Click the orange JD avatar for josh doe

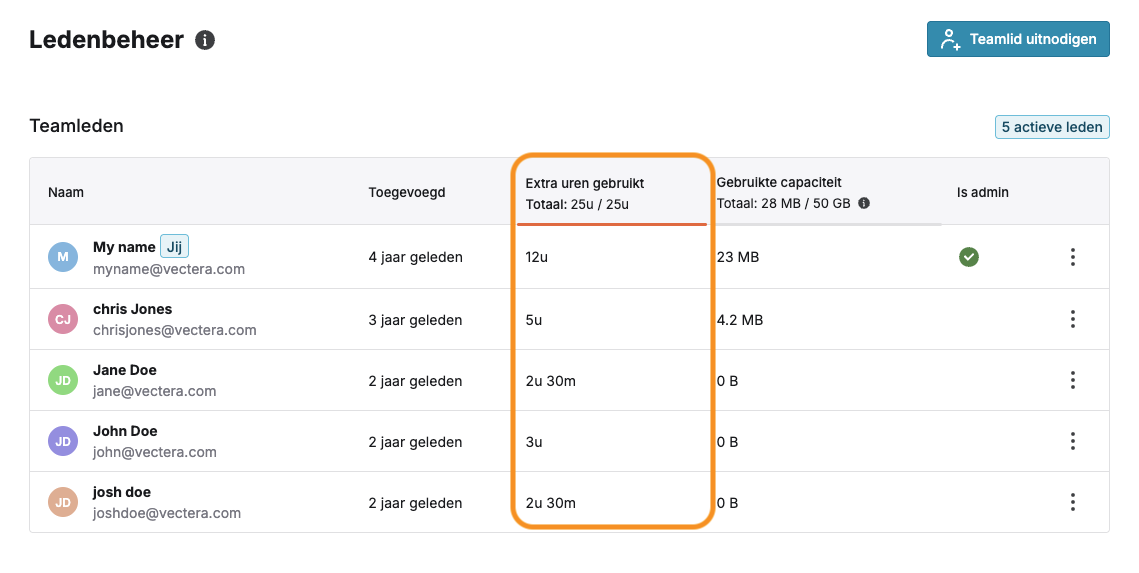click(63, 503)
